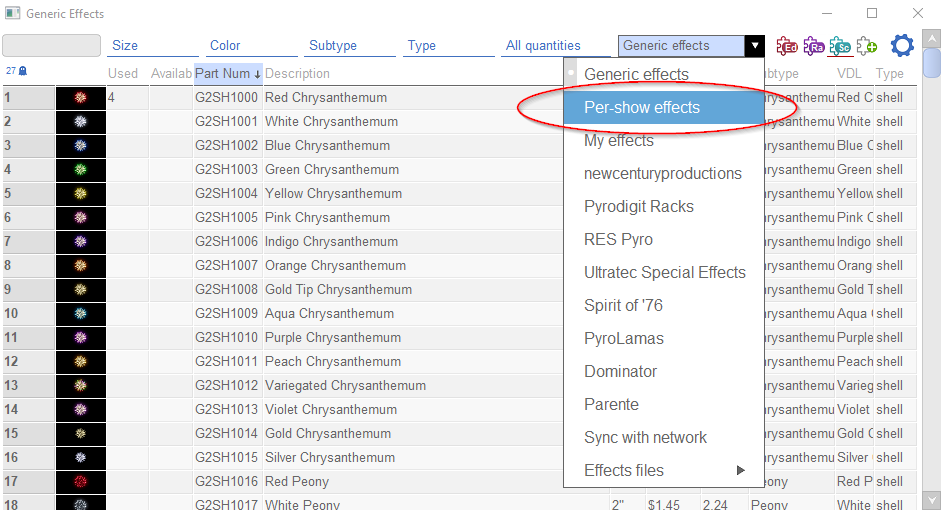Click the Red Chrysanthemum firework thumbnail
941x510 pixels.
click(81, 98)
